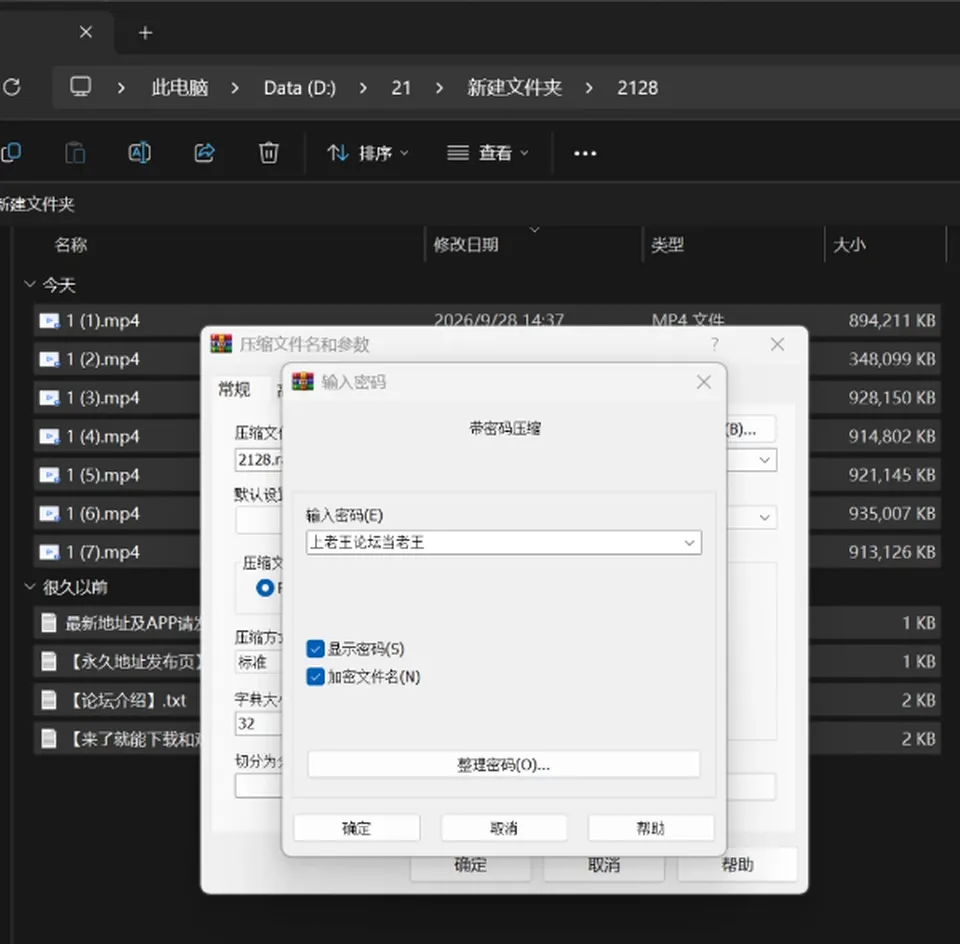The width and height of the screenshot is (960, 944).
Task: Collapse the 很久以前 group
Action: tap(29, 586)
